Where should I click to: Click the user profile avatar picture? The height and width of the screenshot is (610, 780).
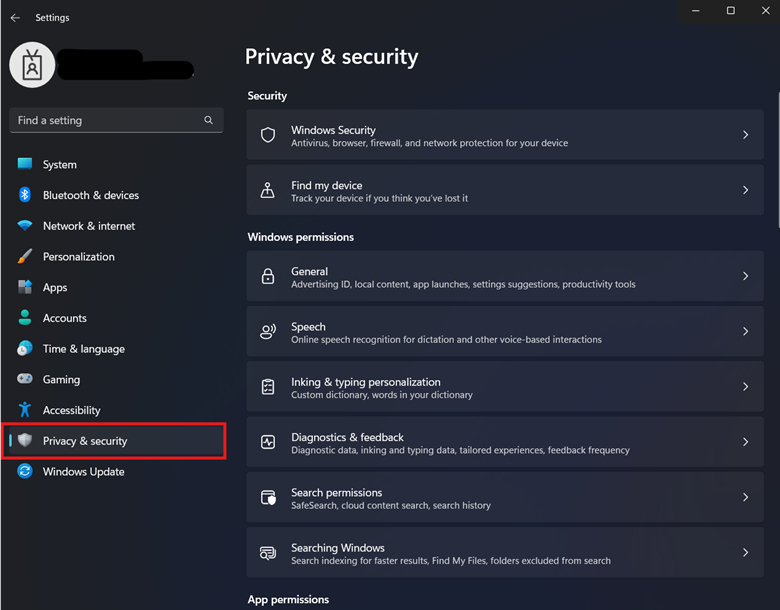tap(32, 65)
